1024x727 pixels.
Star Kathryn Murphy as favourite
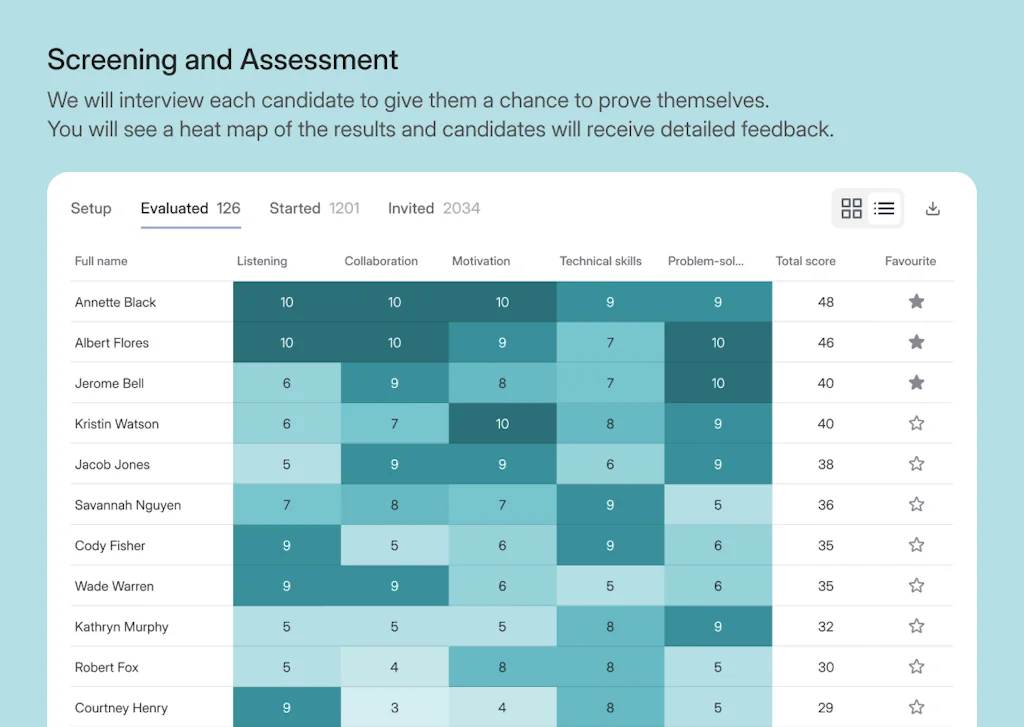tap(916, 627)
